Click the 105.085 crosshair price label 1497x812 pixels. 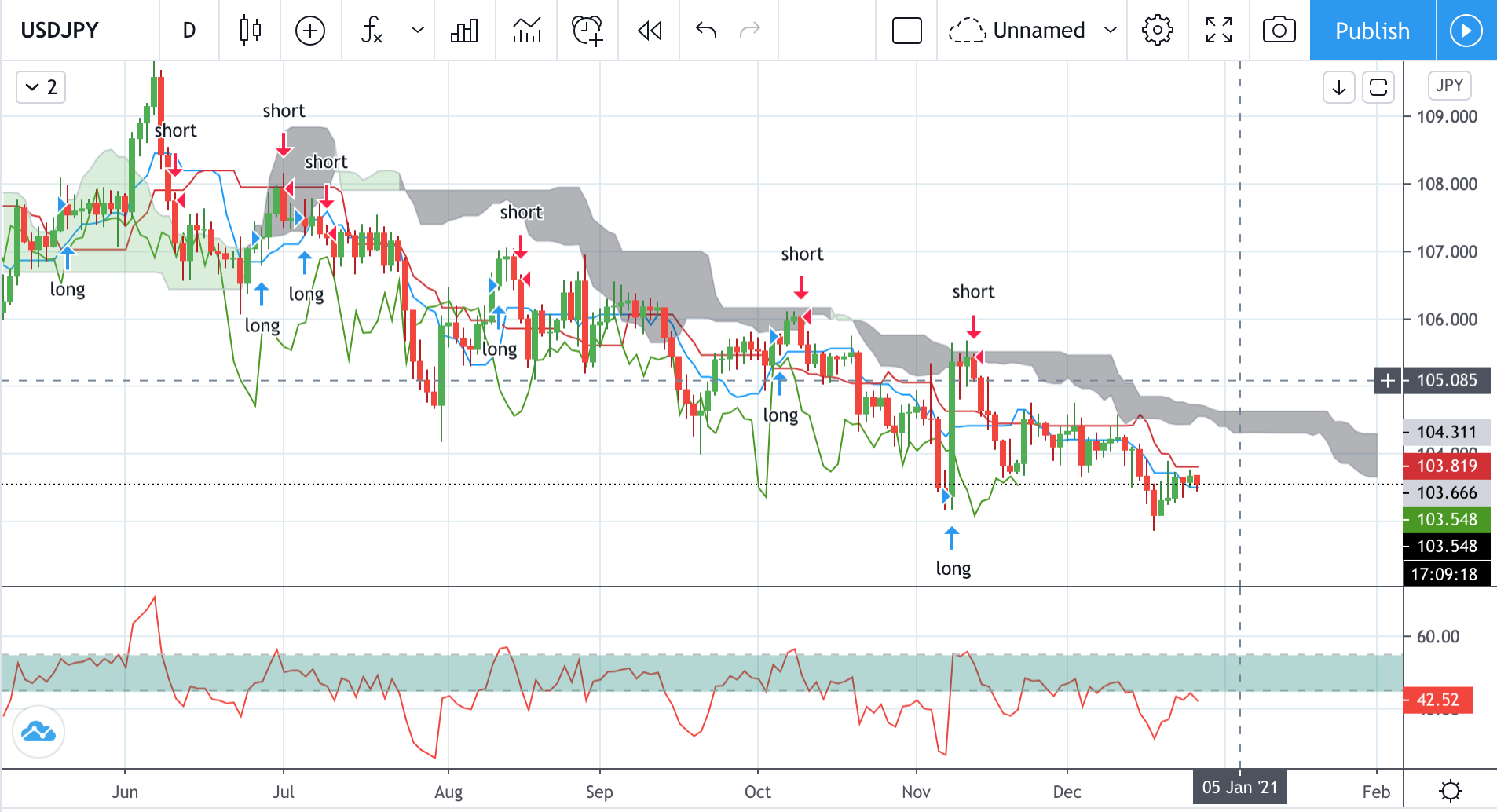[x=1447, y=381]
